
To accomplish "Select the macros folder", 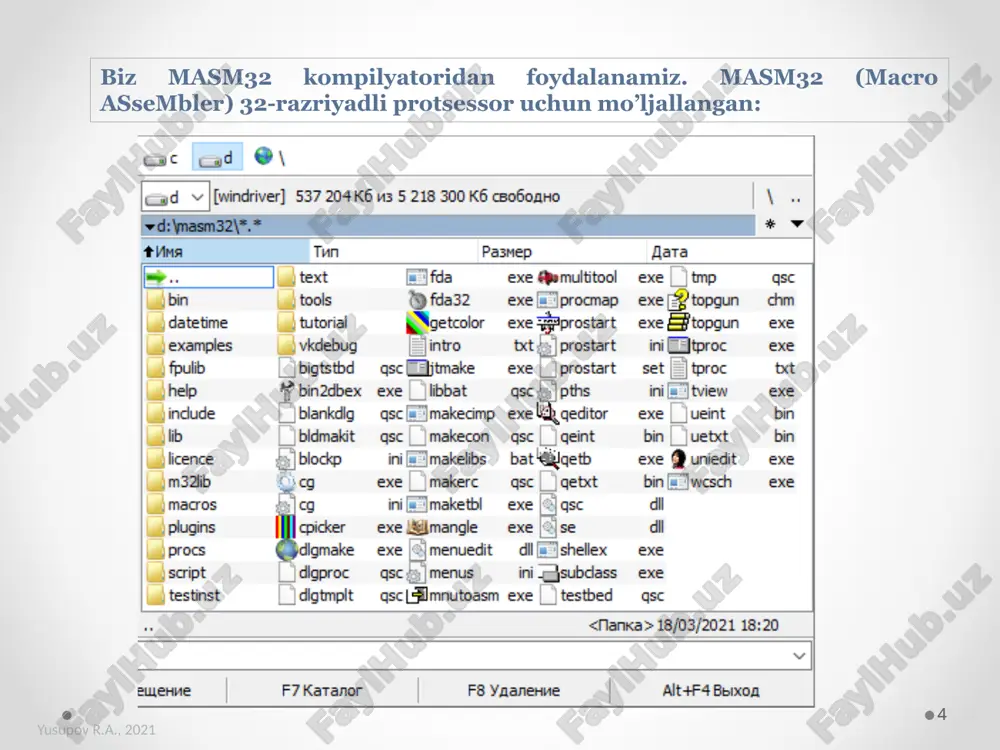I will (x=182, y=504).
